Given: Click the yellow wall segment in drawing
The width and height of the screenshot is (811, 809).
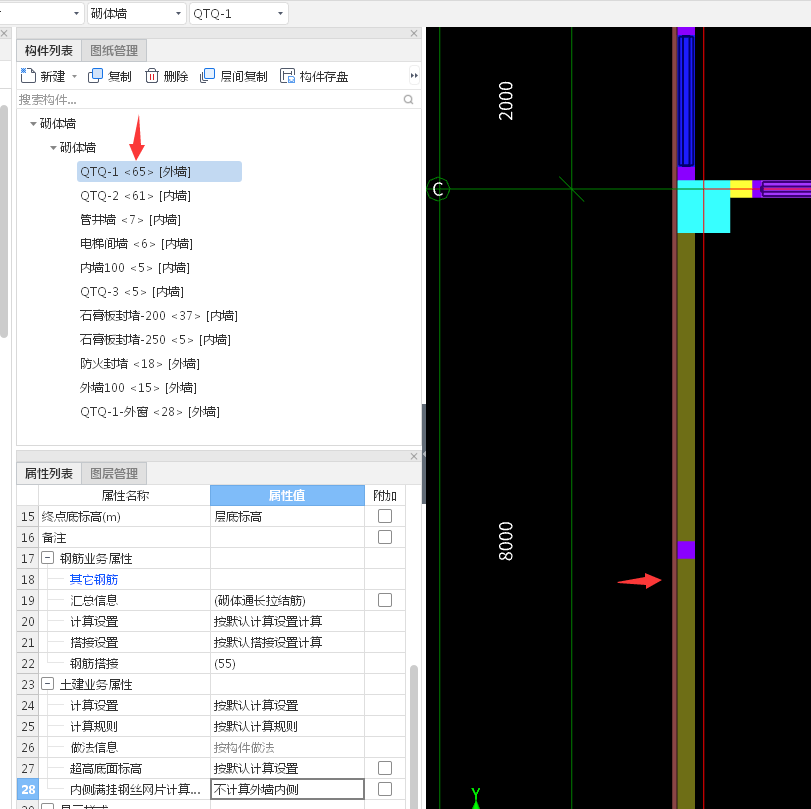Looking at the screenshot, I should (x=741, y=189).
